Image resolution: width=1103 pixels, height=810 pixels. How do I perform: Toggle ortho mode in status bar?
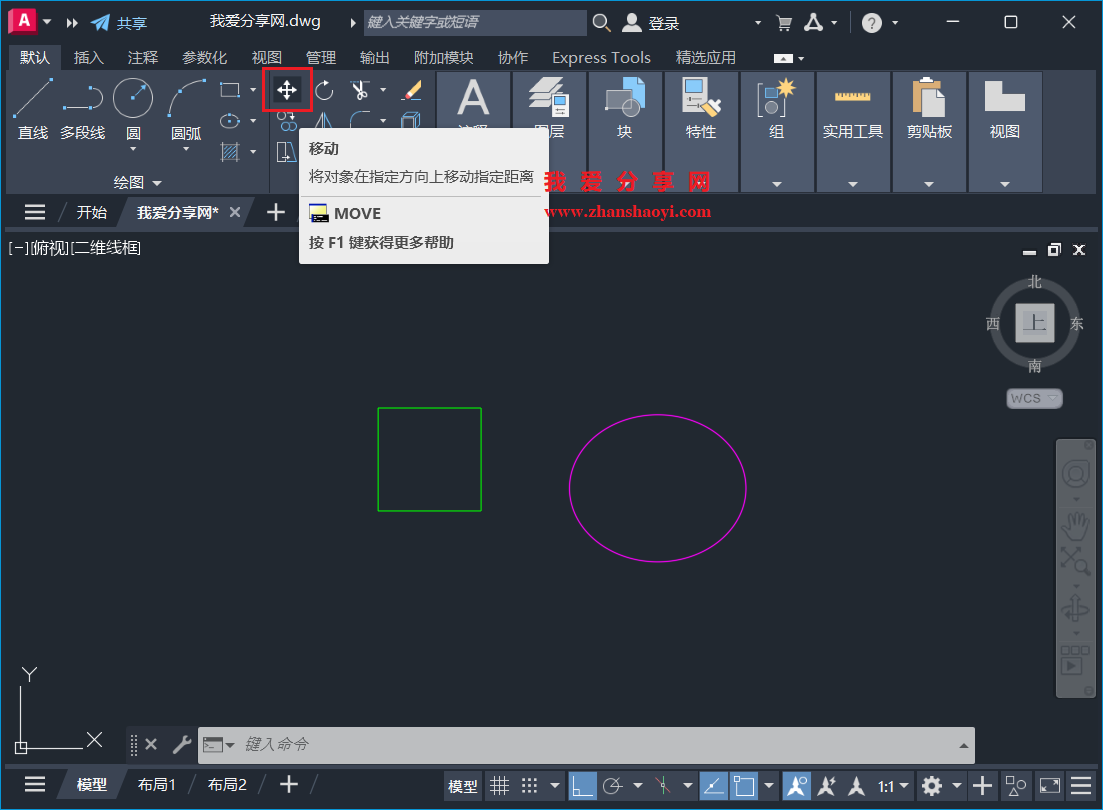pos(582,785)
